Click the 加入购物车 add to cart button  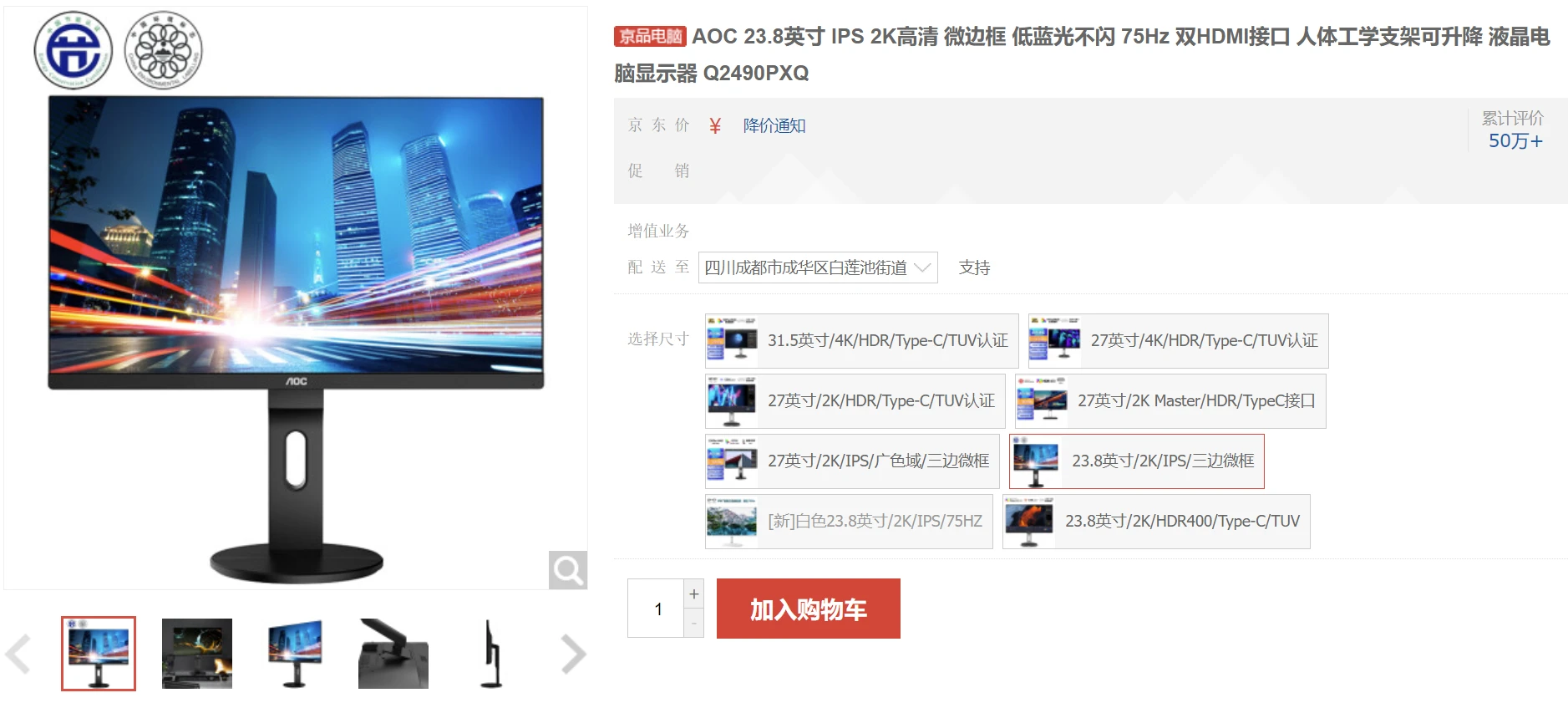pos(809,609)
